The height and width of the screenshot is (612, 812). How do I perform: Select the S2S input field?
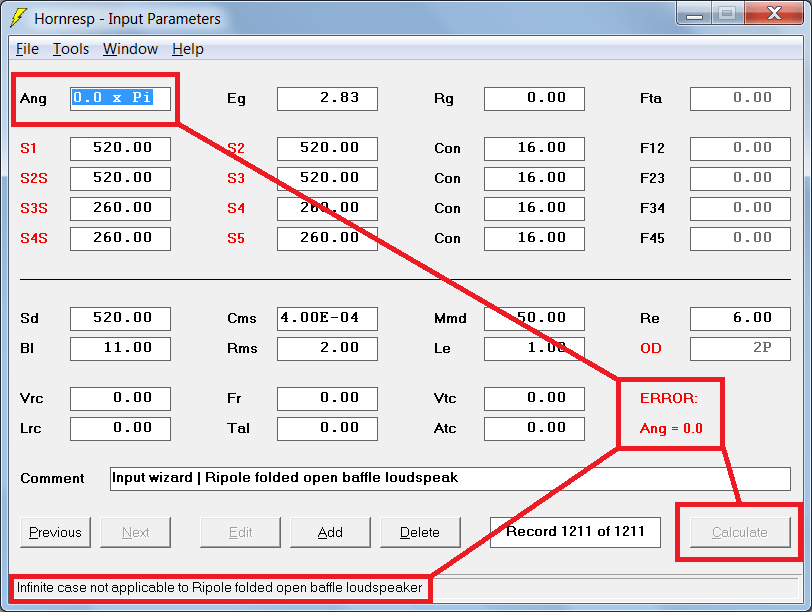pos(120,179)
